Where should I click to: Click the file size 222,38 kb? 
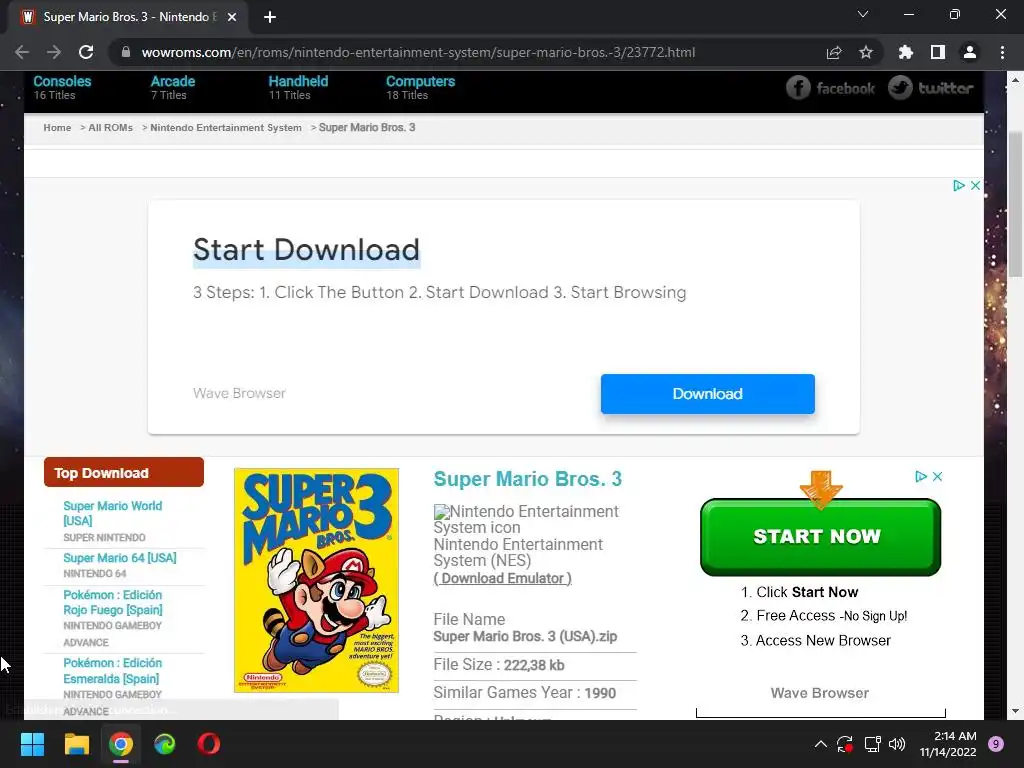point(534,665)
